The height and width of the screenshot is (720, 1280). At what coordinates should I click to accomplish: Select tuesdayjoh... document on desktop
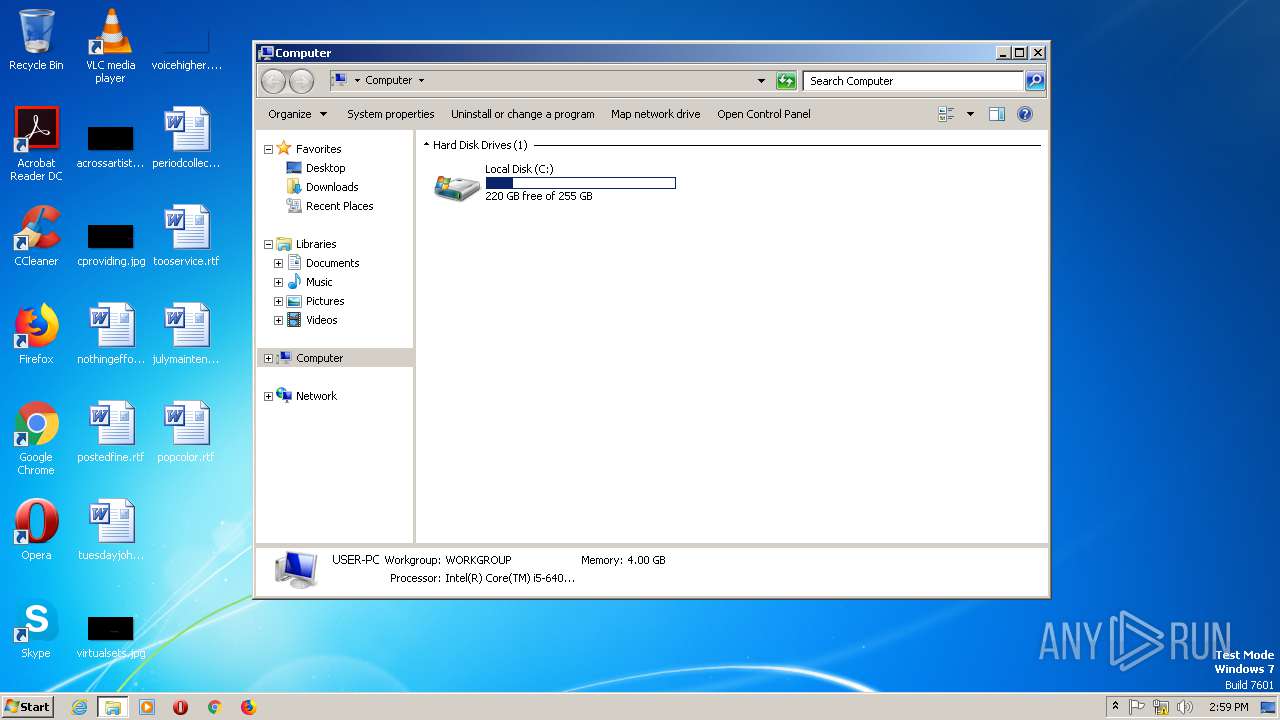pos(110,530)
